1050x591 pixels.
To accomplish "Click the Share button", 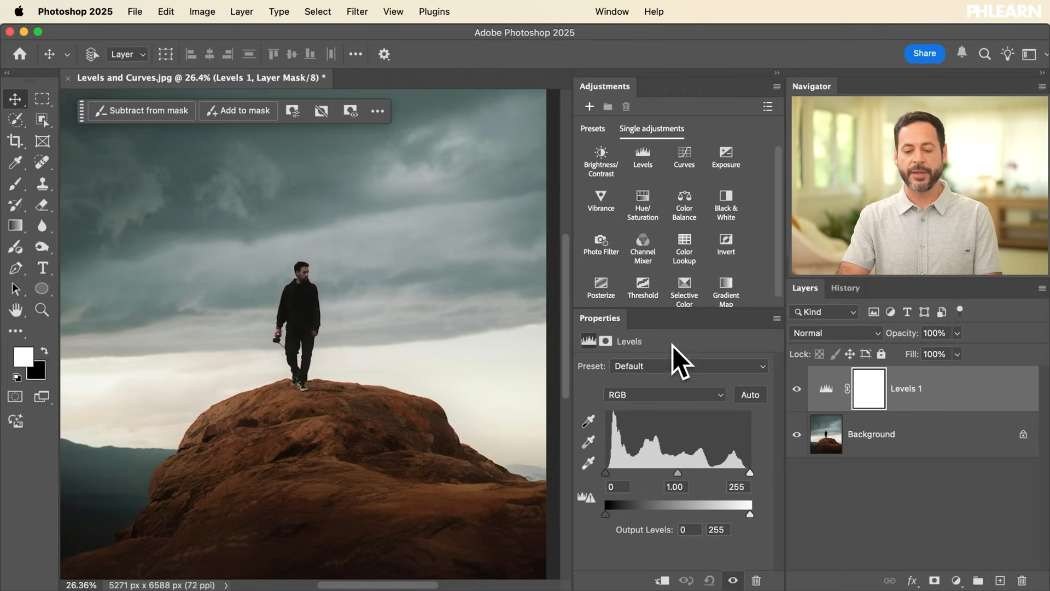I will tap(924, 54).
